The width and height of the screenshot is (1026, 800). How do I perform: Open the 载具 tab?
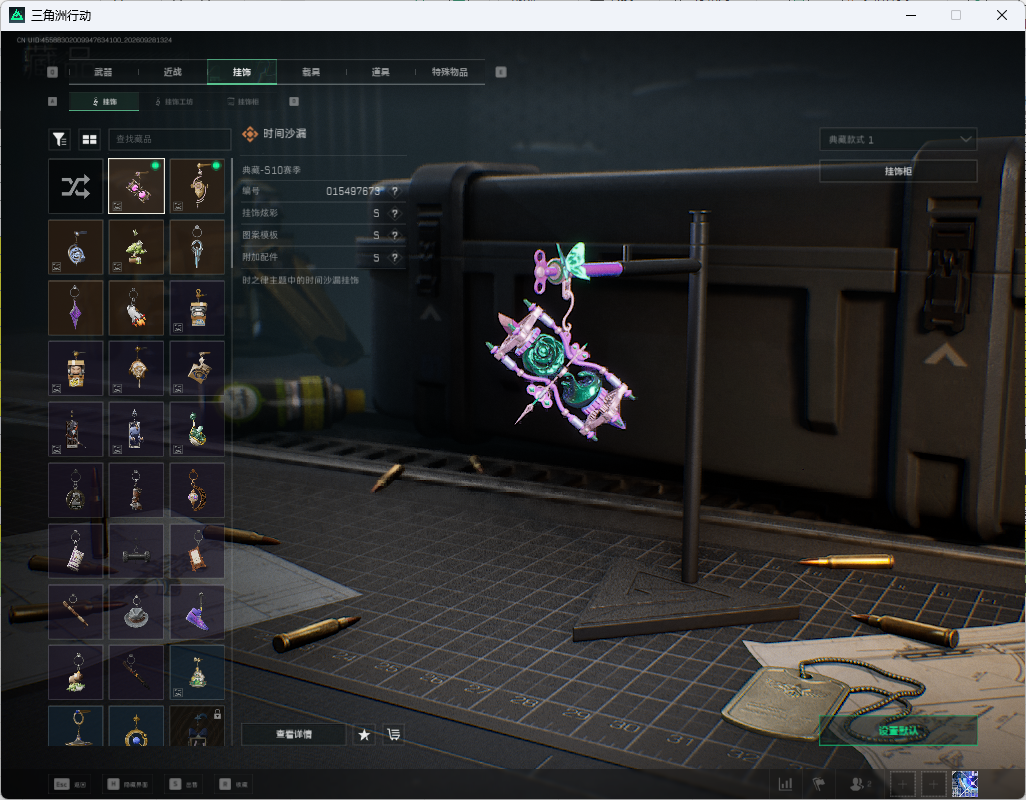point(311,72)
